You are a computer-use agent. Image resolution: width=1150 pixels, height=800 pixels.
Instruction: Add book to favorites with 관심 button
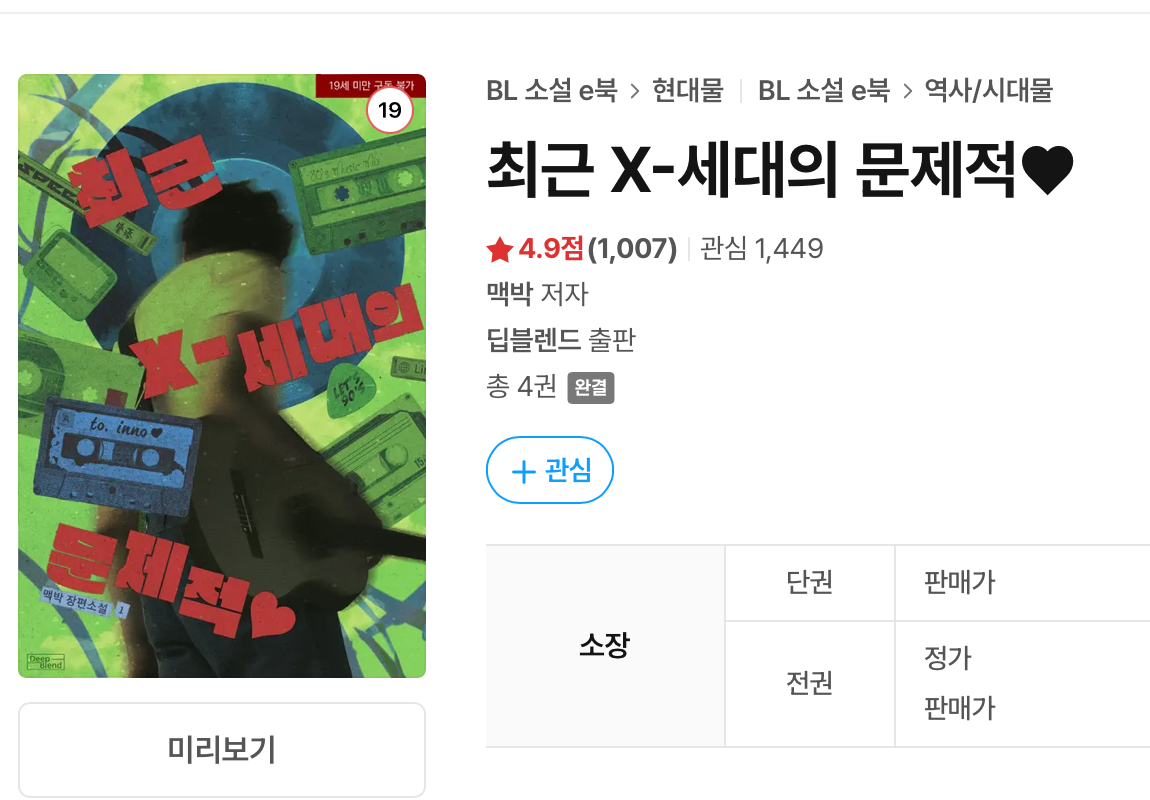pyautogui.click(x=550, y=470)
